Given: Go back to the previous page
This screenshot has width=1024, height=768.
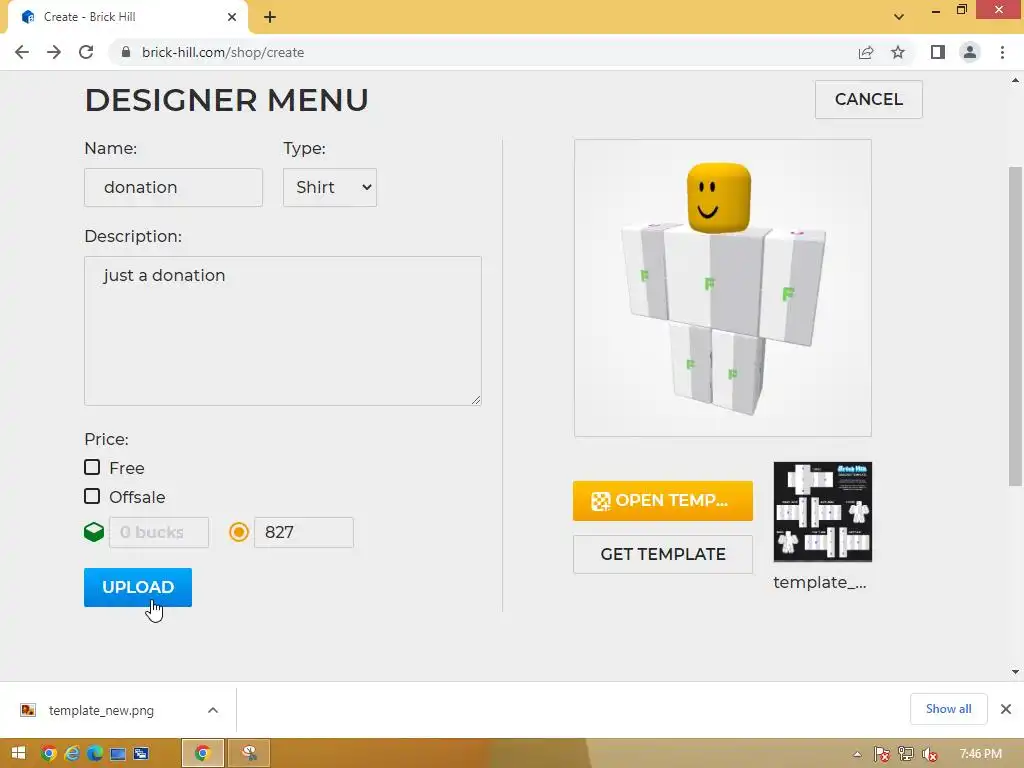Looking at the screenshot, I should 22,52.
